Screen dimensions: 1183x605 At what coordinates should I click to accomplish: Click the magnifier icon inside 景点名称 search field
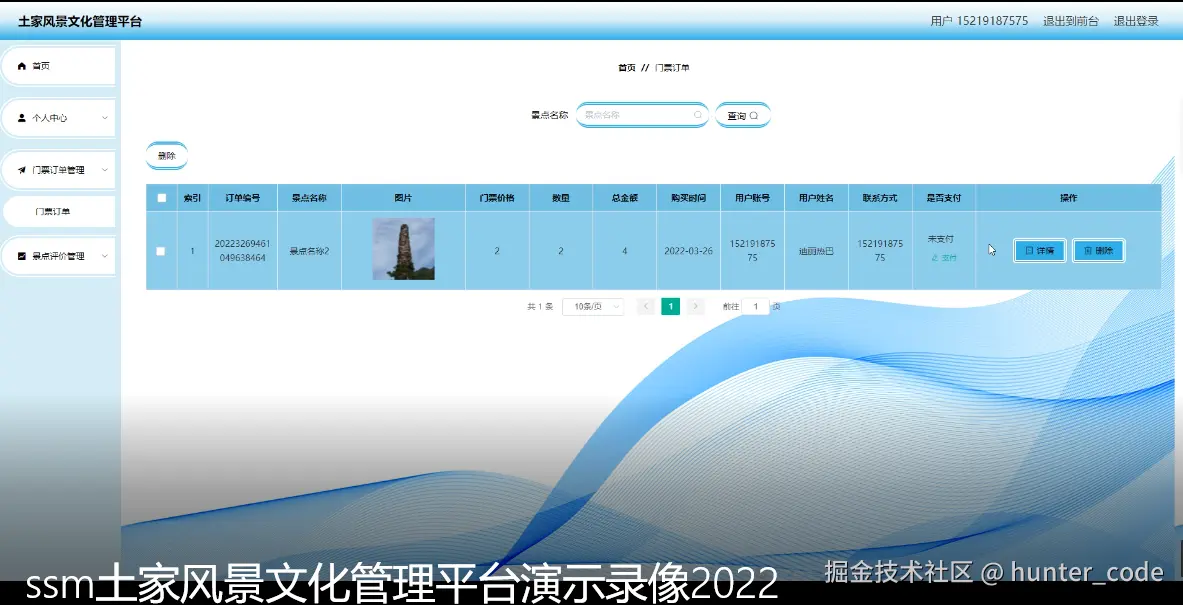[x=697, y=115]
